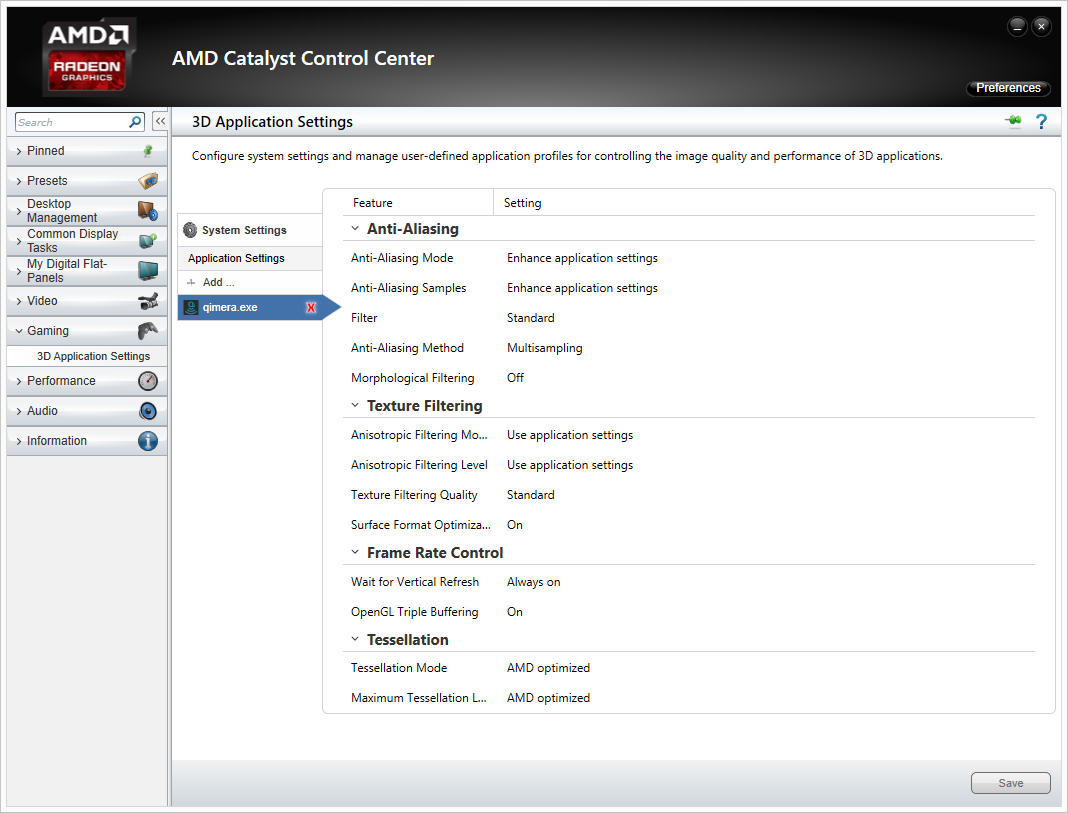Change Anti-Aliasing Samples setting
1068x813 pixels.
[582, 288]
